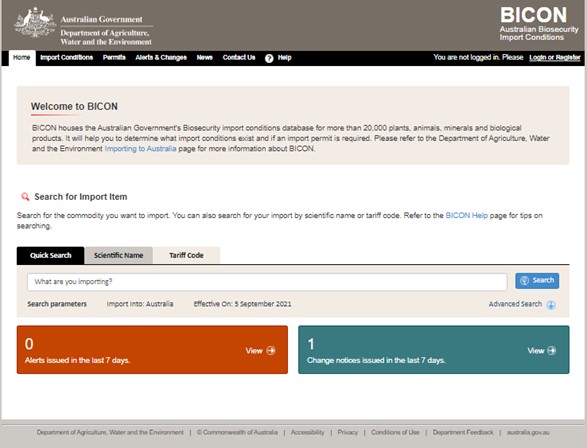Open the Help menu item
The width and height of the screenshot is (587, 448).
(x=285, y=58)
